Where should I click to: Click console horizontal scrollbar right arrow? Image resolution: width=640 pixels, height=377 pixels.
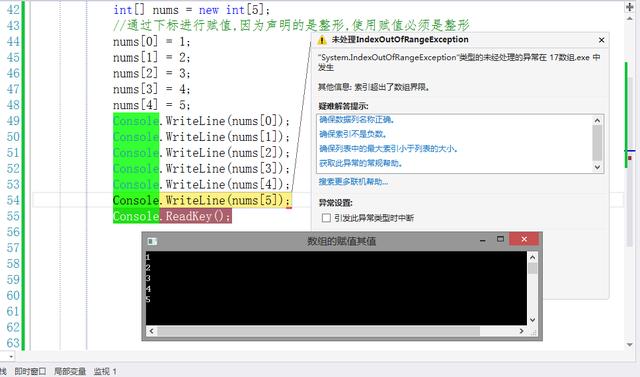521,331
